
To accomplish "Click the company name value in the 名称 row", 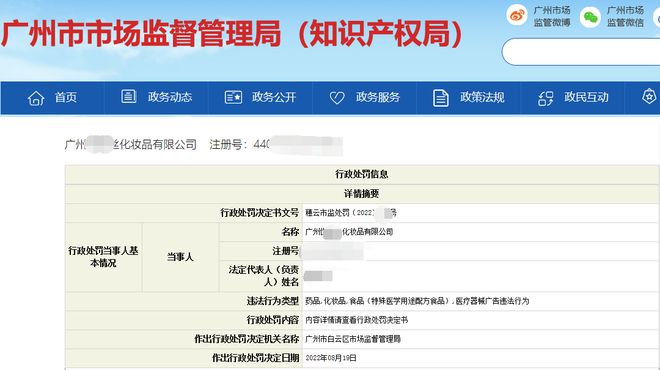I will click(x=349, y=232).
